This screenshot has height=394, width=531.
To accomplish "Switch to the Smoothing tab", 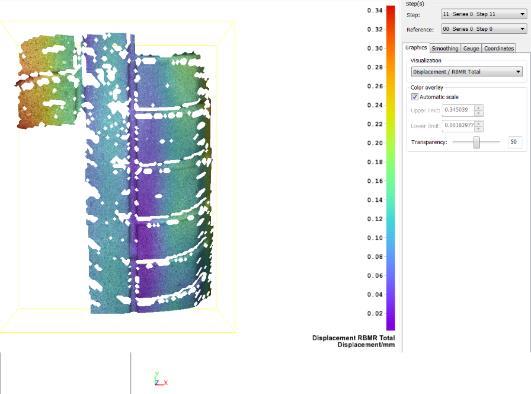I will pos(445,48).
